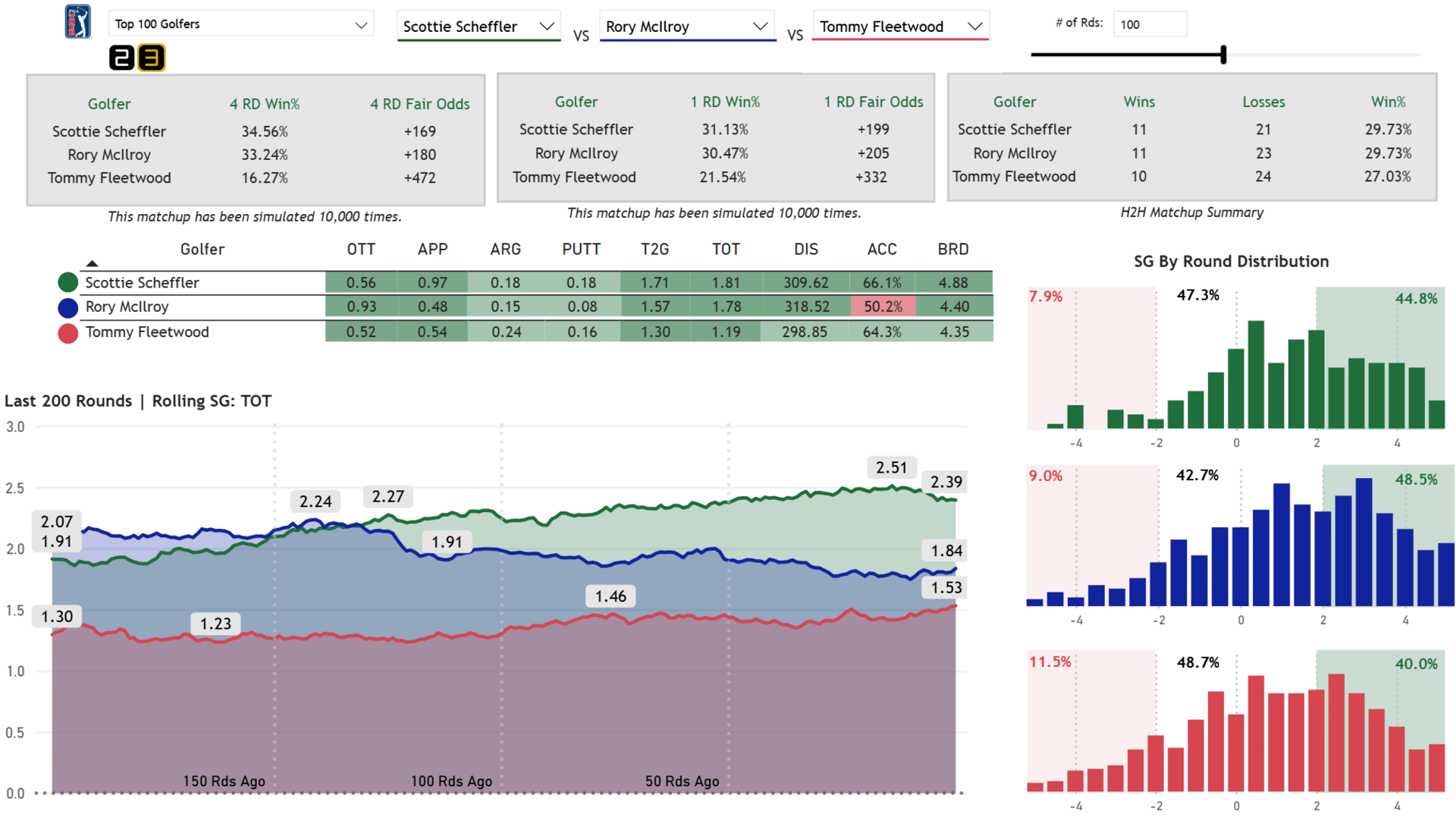Screen dimensions: 1456x821
Task: Click the rounds slider handle
Action: point(1223,55)
